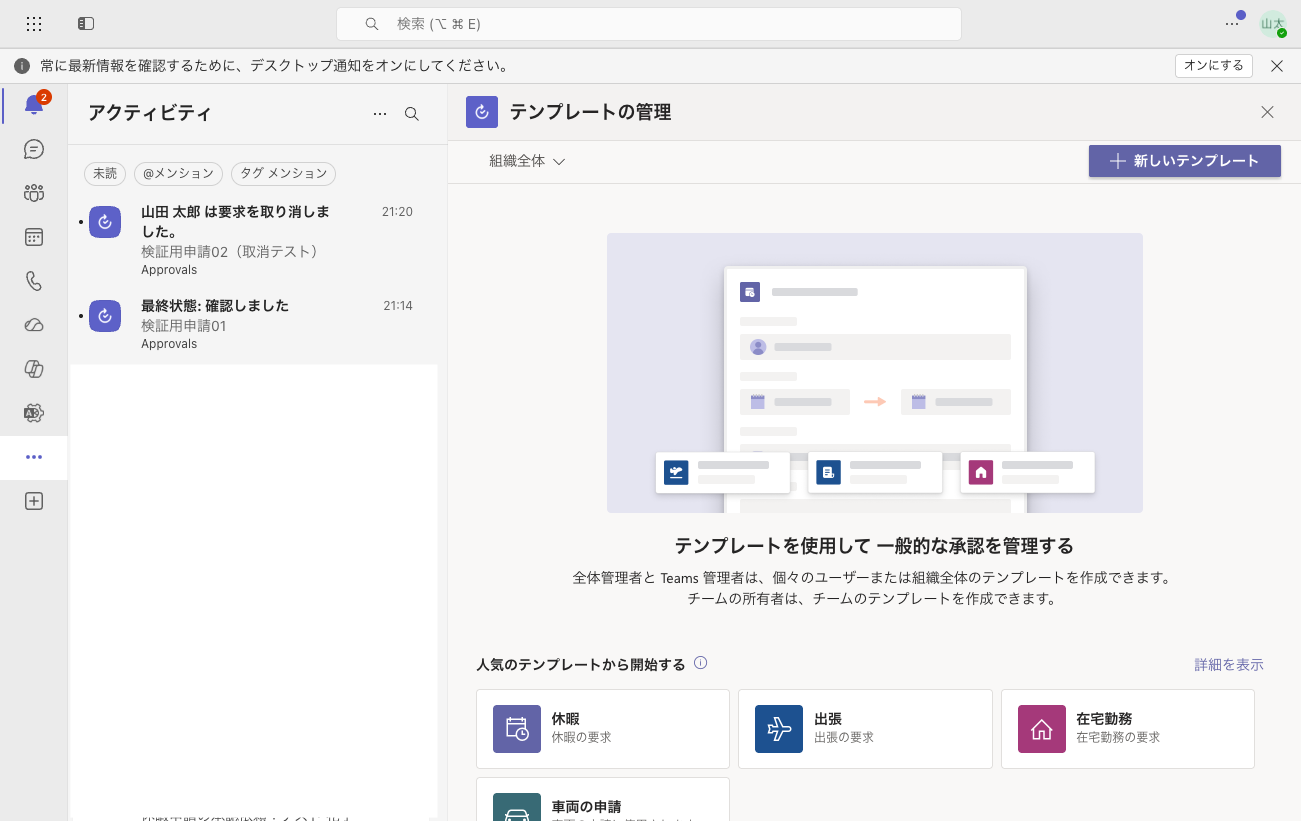Image resolution: width=1301 pixels, height=821 pixels.
Task: Open the Calendar icon in the sidebar
Action: point(34,237)
